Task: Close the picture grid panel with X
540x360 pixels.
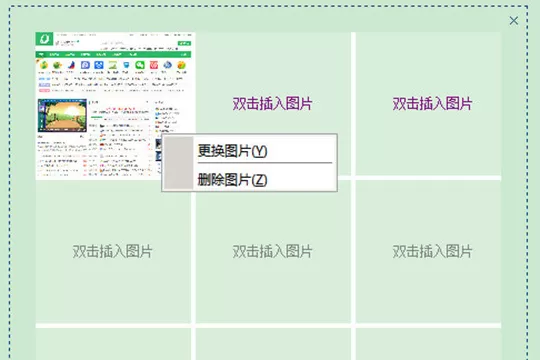Action: [x=513, y=21]
